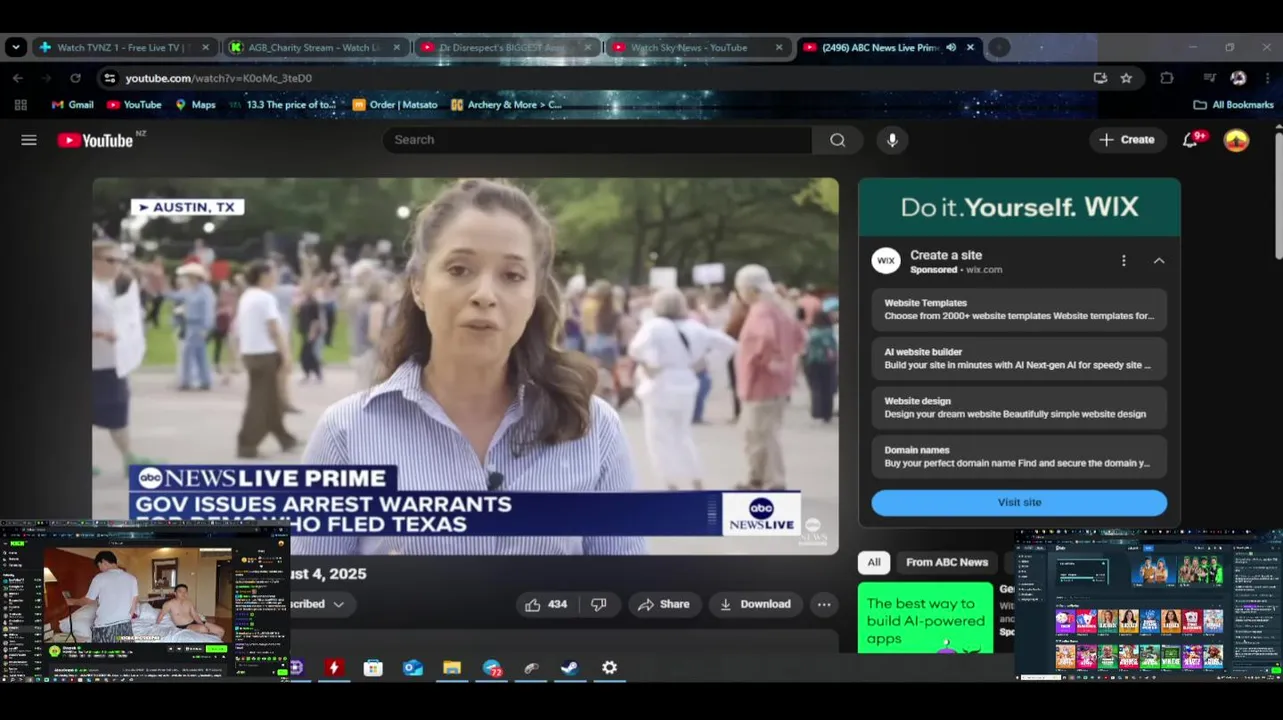Open a new browser tab
1283x720 pixels.
(x=998, y=47)
